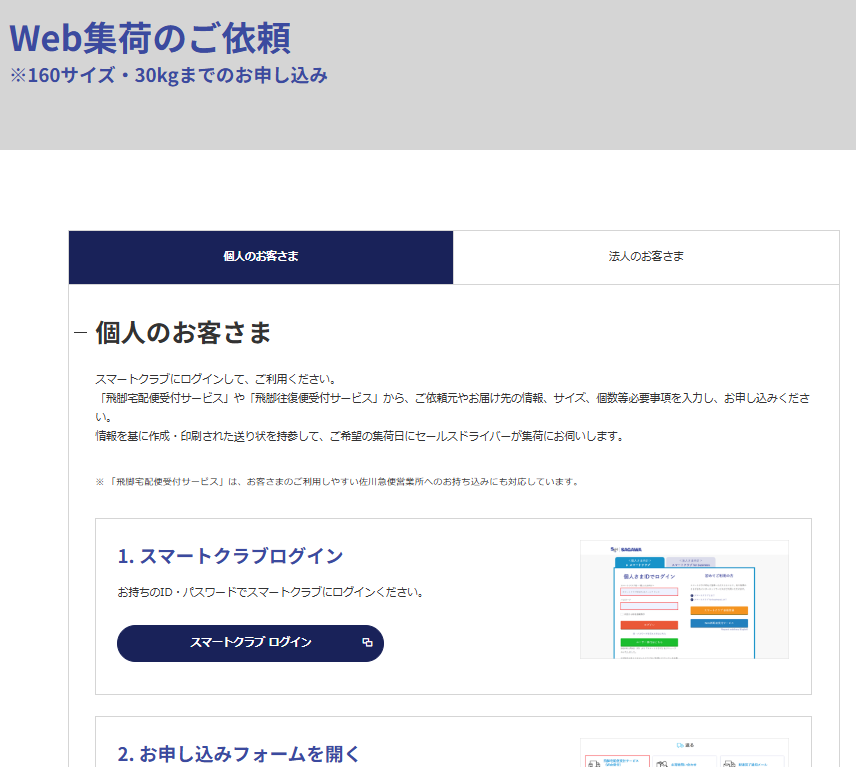The height and width of the screenshot is (767, 856).
Task: Click the 個人のお客さま section heading
Action: (183, 332)
